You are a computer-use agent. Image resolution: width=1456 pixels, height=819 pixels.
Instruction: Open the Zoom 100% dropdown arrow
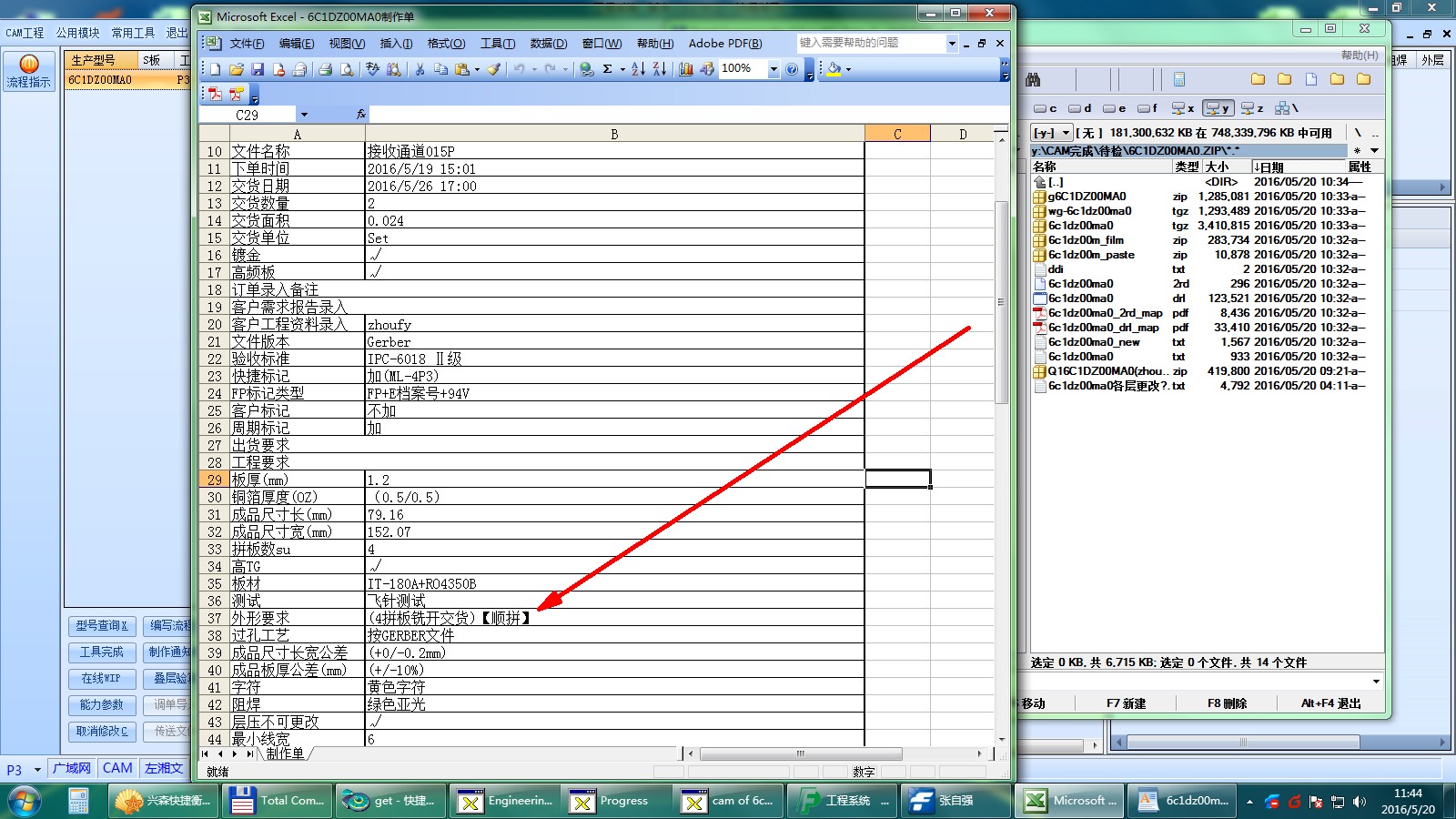[x=773, y=69]
